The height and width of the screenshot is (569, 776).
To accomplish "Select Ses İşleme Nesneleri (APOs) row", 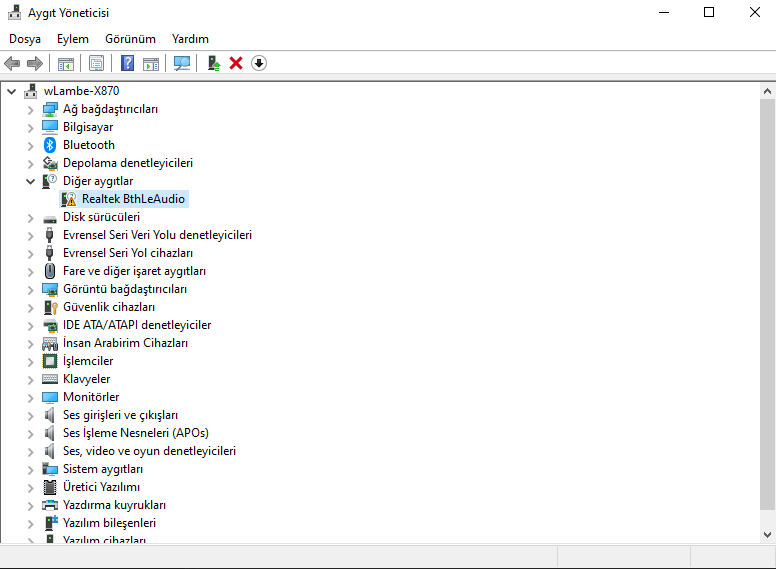I will pyautogui.click(x=136, y=433).
